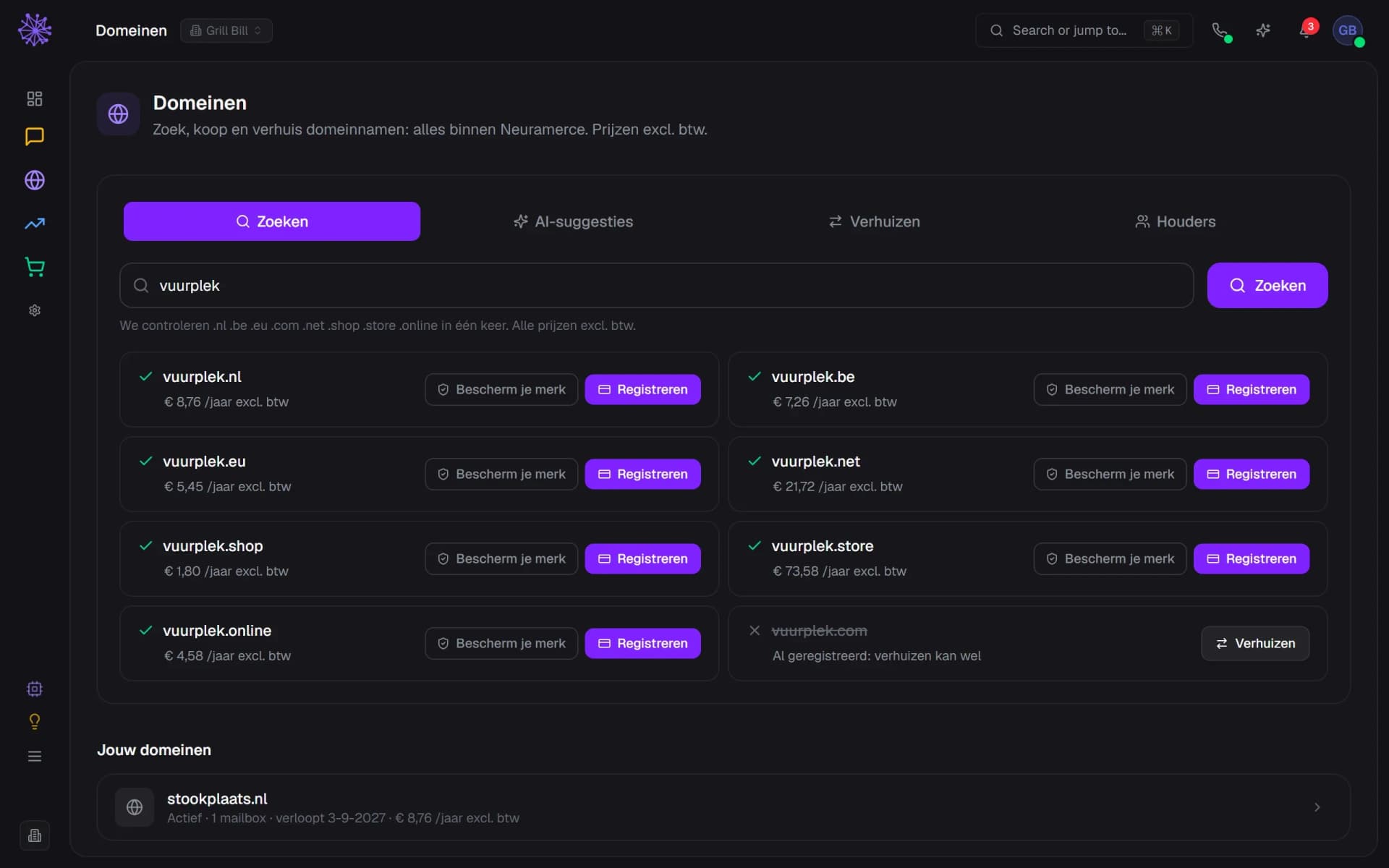Open the chat messages sidebar icon
The image size is (1389, 868).
click(35, 137)
